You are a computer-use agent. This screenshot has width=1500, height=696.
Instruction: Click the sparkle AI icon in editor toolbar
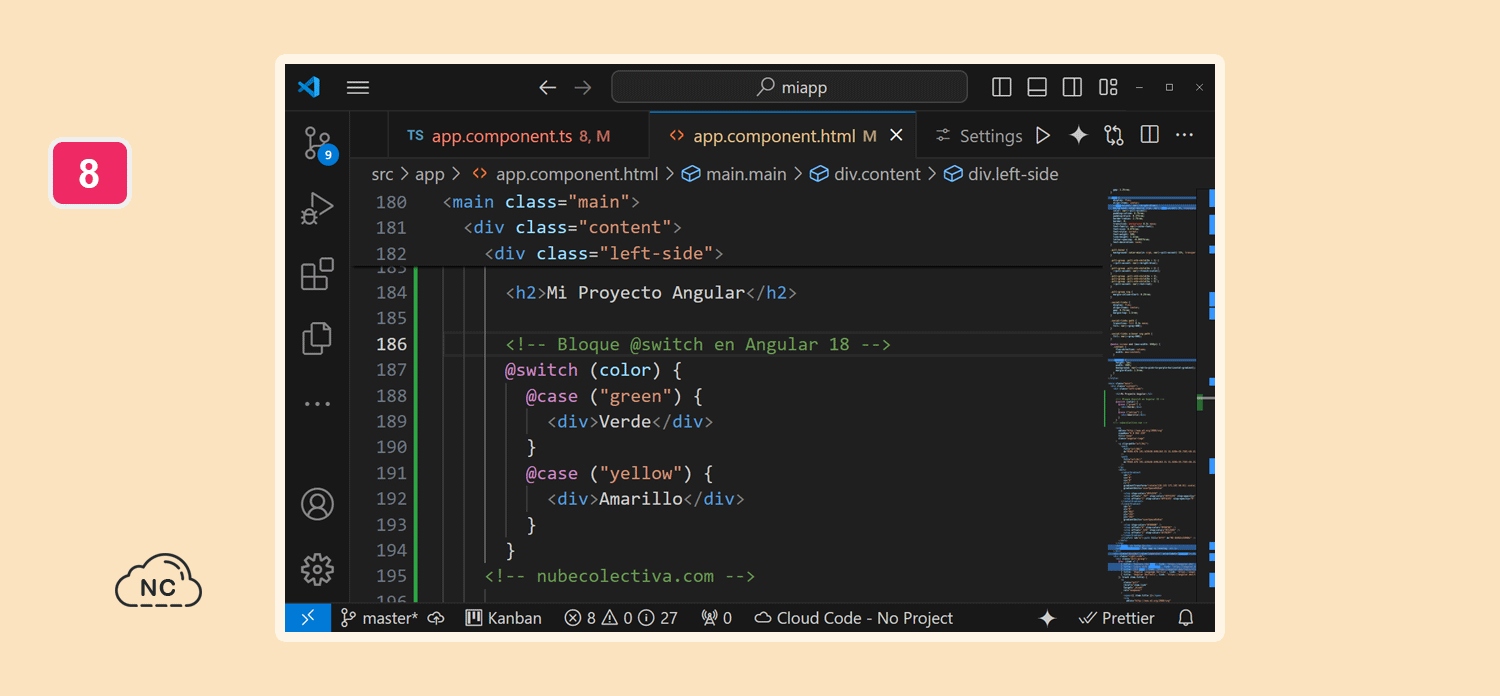pyautogui.click(x=1078, y=135)
